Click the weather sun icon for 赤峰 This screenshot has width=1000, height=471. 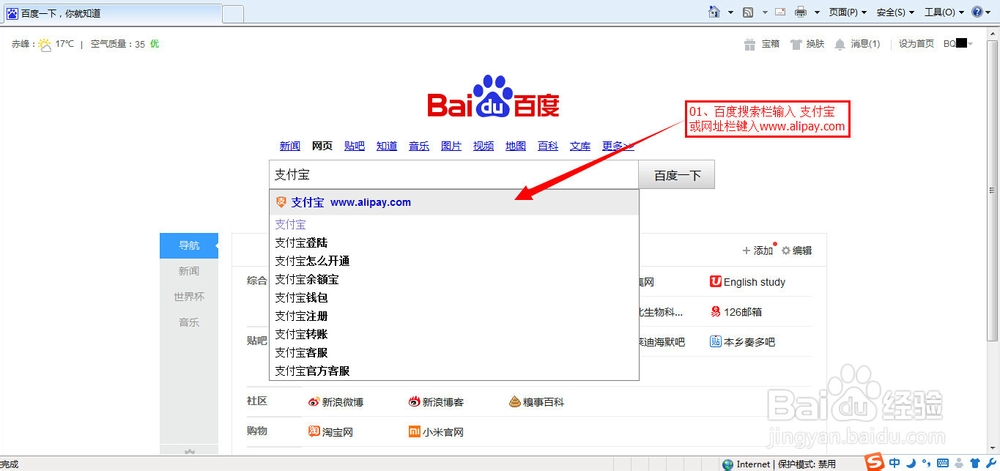point(45,45)
